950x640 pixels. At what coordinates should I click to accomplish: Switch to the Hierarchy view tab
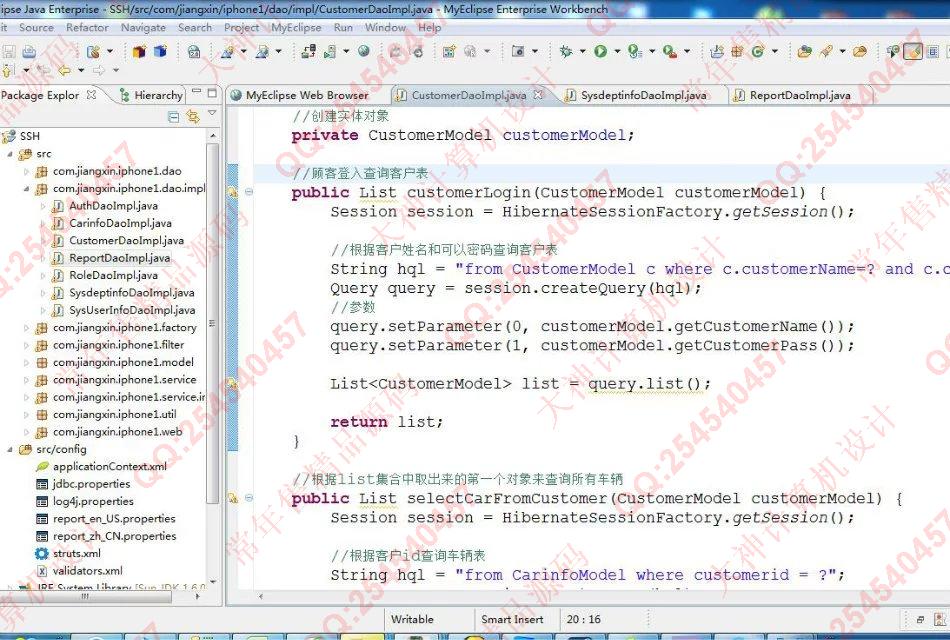click(151, 95)
